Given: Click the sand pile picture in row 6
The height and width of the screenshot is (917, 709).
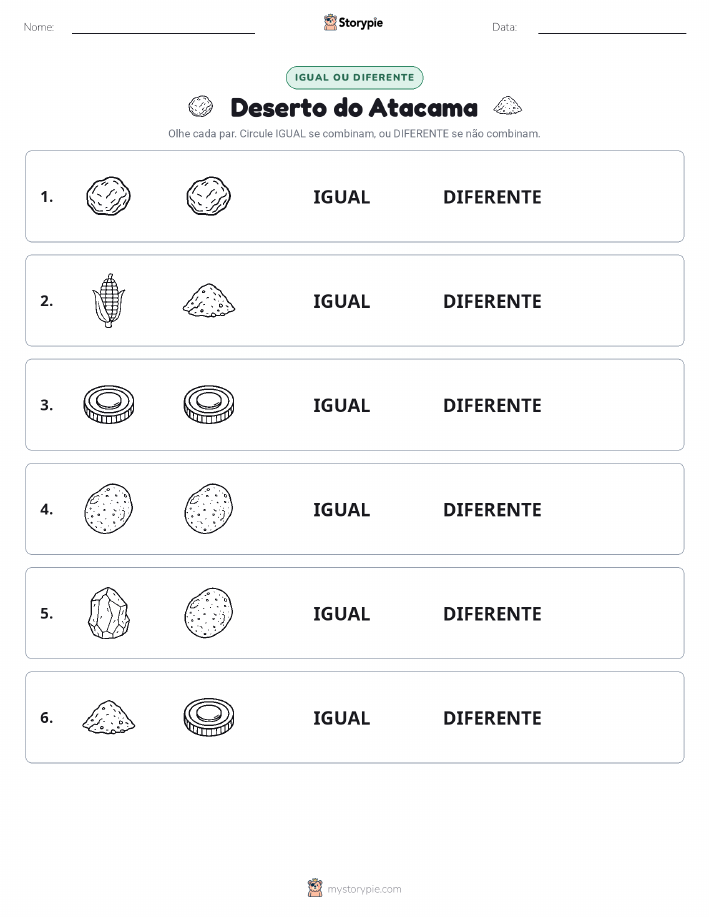Looking at the screenshot, I should tap(109, 717).
